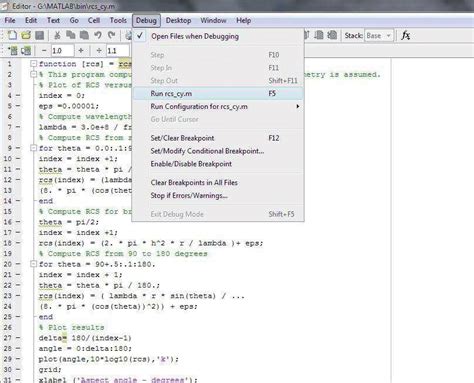Viewport: 474px width, 383px height.
Task: Open the Stack Base dropdown
Action: coord(379,36)
